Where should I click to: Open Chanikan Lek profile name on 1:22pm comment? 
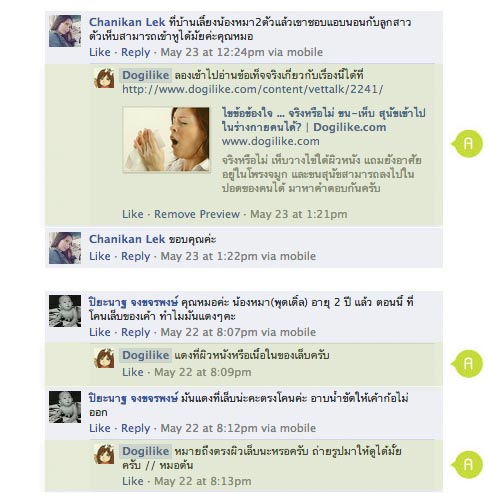pyautogui.click(x=127, y=239)
